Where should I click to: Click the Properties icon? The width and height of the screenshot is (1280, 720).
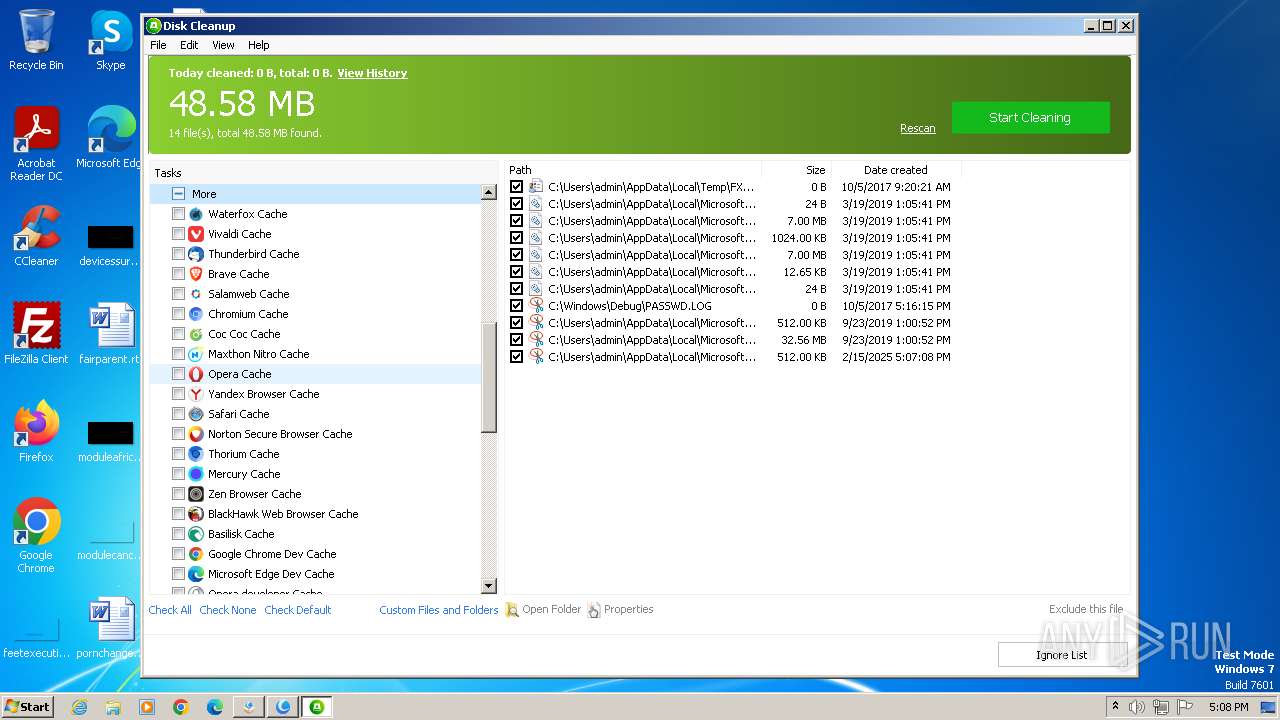tap(594, 610)
